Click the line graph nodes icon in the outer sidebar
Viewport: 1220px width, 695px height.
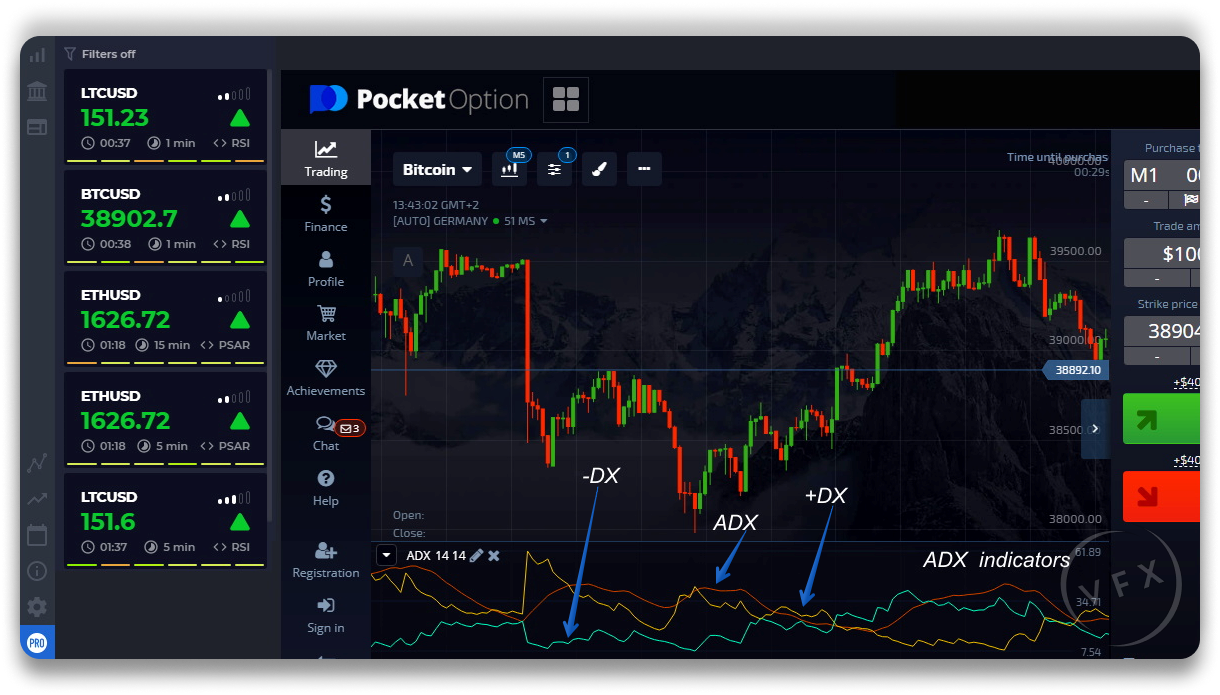coord(37,463)
